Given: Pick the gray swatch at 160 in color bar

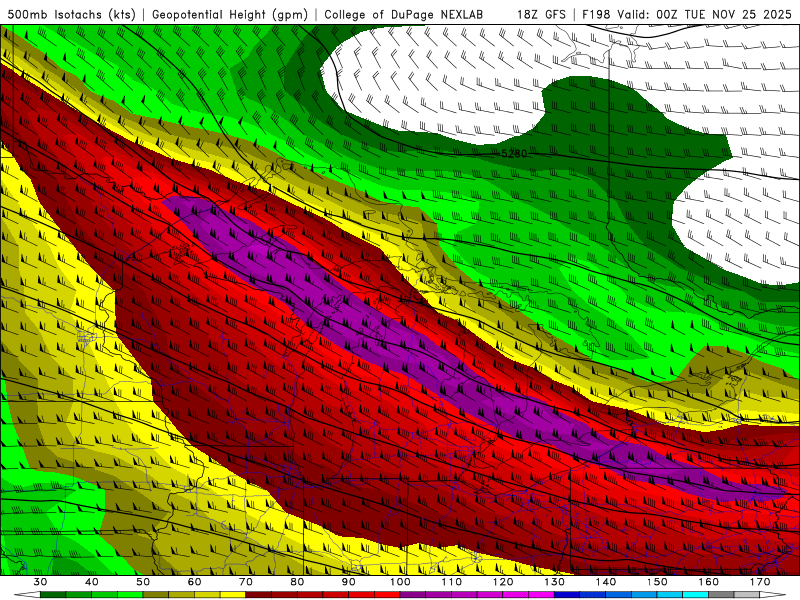Looking at the screenshot, I should (x=721, y=595).
